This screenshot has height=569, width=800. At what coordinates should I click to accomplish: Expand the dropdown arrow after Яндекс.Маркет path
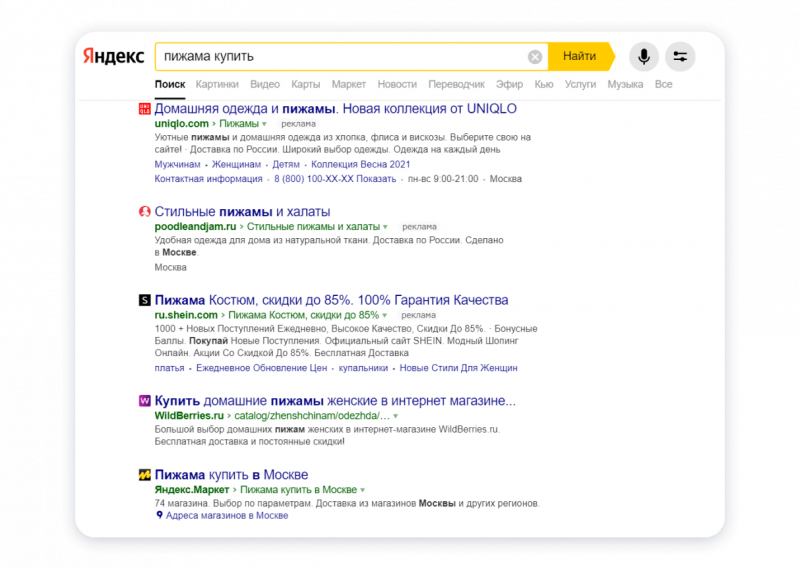[x=362, y=490]
